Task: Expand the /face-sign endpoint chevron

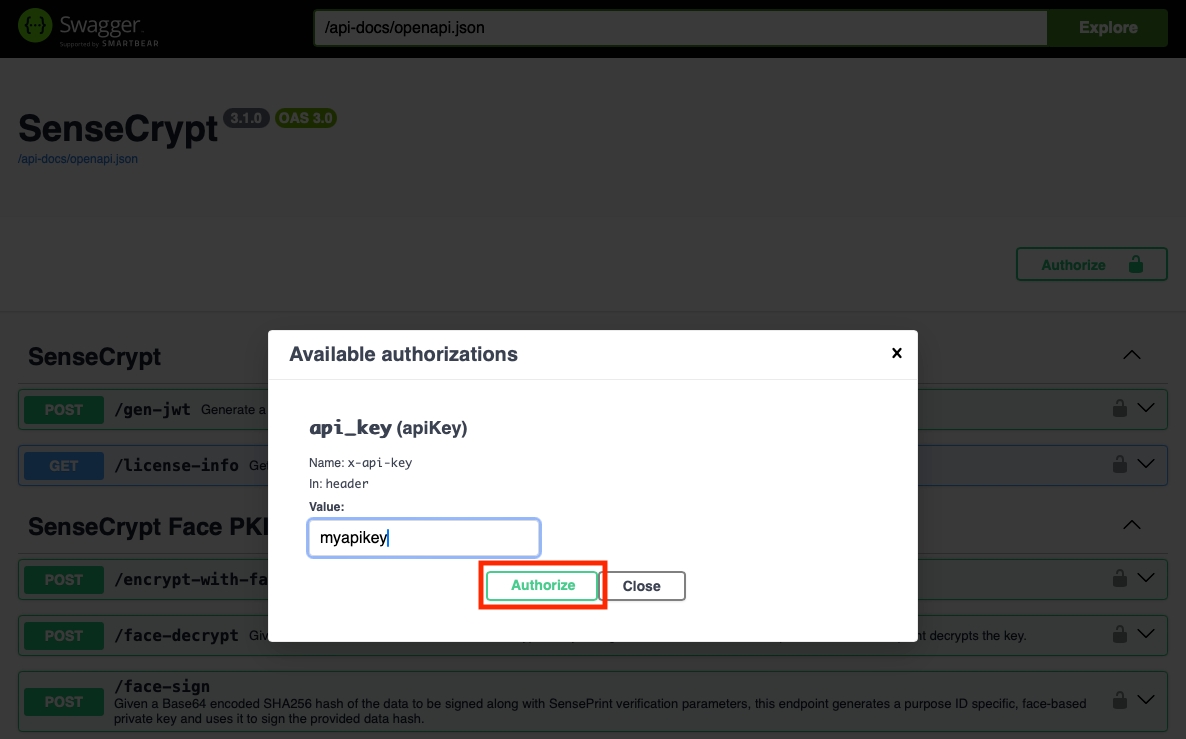Action: (x=1146, y=700)
